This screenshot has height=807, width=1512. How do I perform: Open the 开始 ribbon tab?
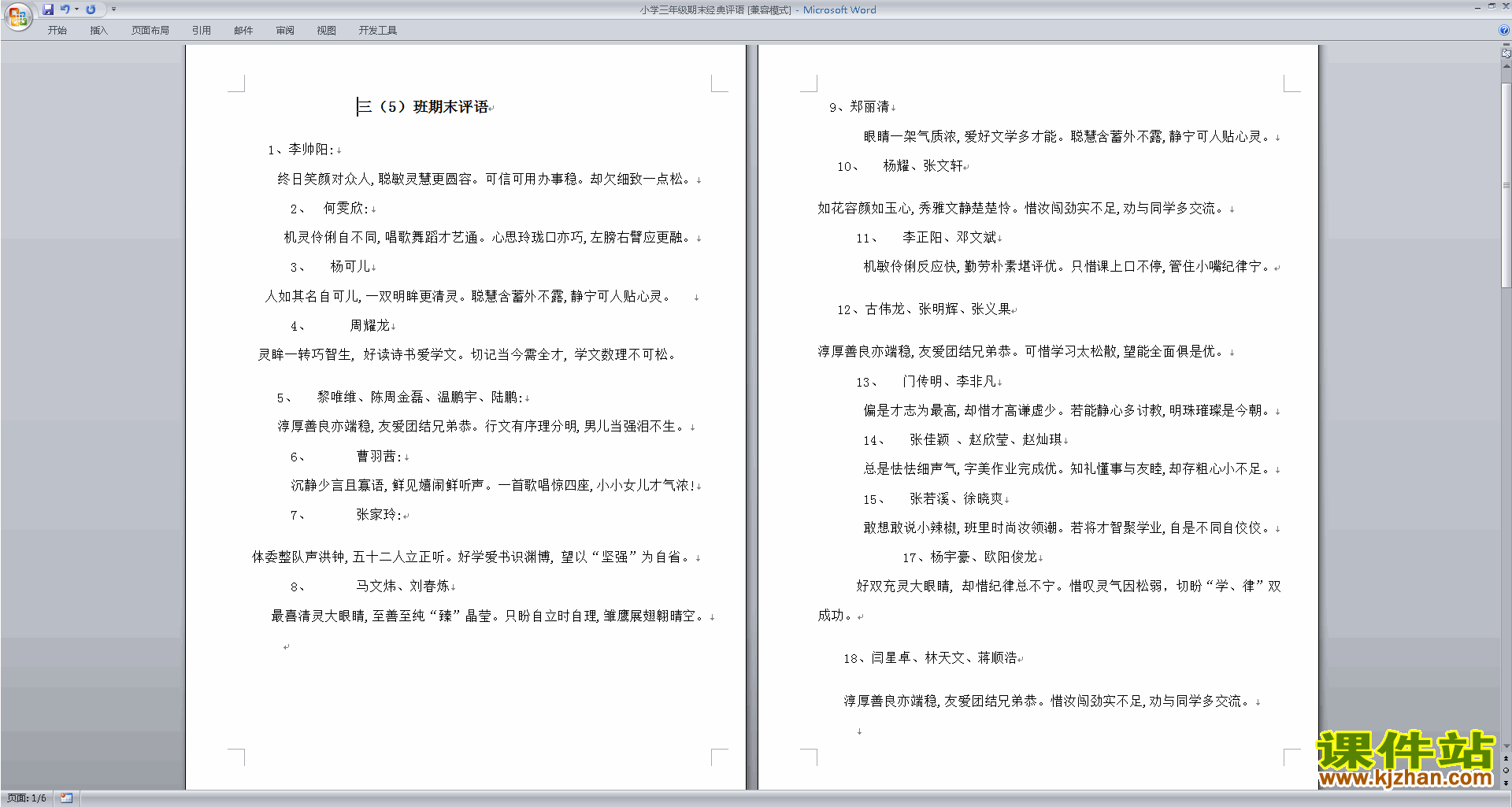point(57,31)
